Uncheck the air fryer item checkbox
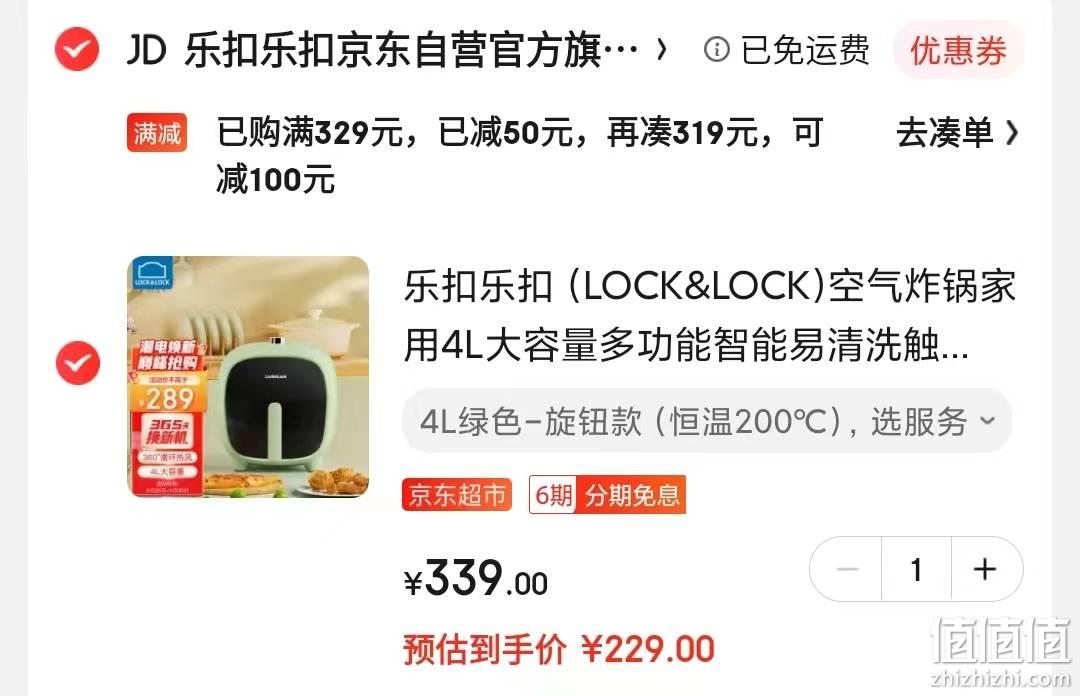The image size is (1080, 696). pyautogui.click(x=78, y=362)
